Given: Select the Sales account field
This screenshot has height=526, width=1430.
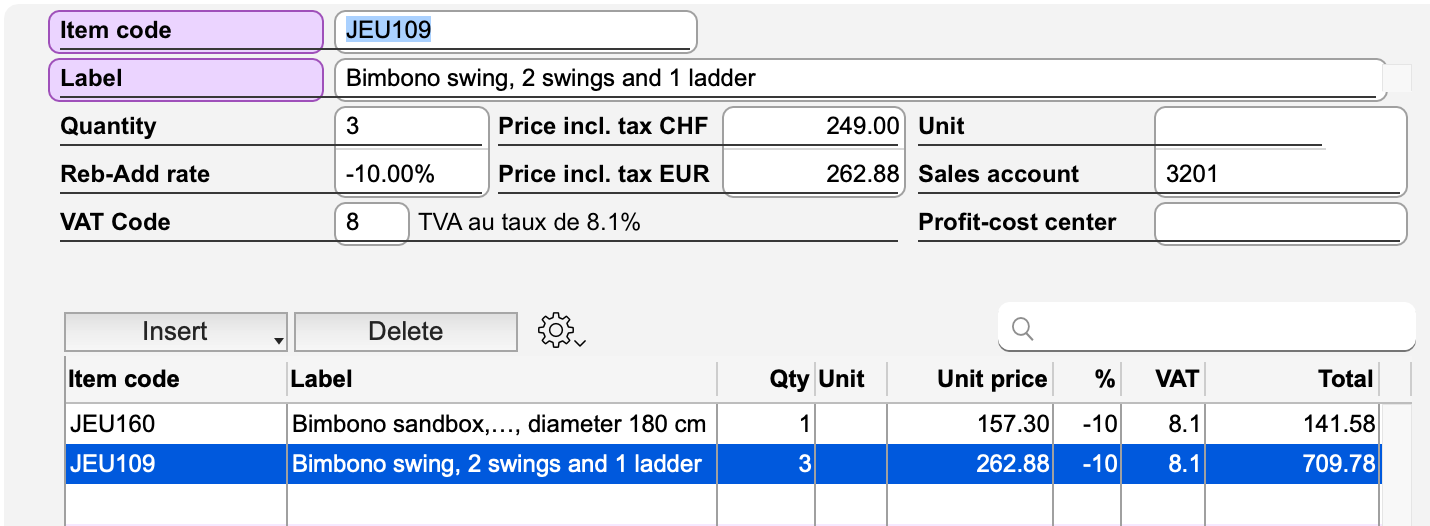Looking at the screenshot, I should click(1279, 174).
